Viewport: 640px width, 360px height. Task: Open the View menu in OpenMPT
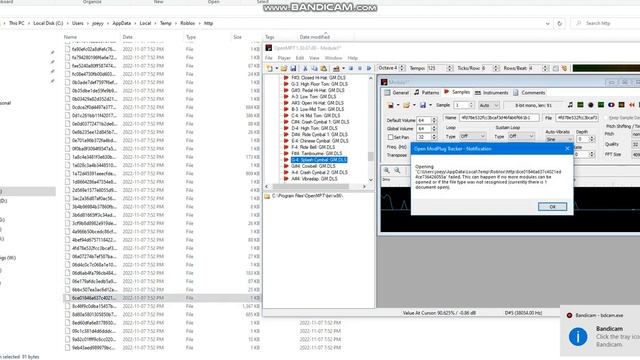click(x=314, y=58)
